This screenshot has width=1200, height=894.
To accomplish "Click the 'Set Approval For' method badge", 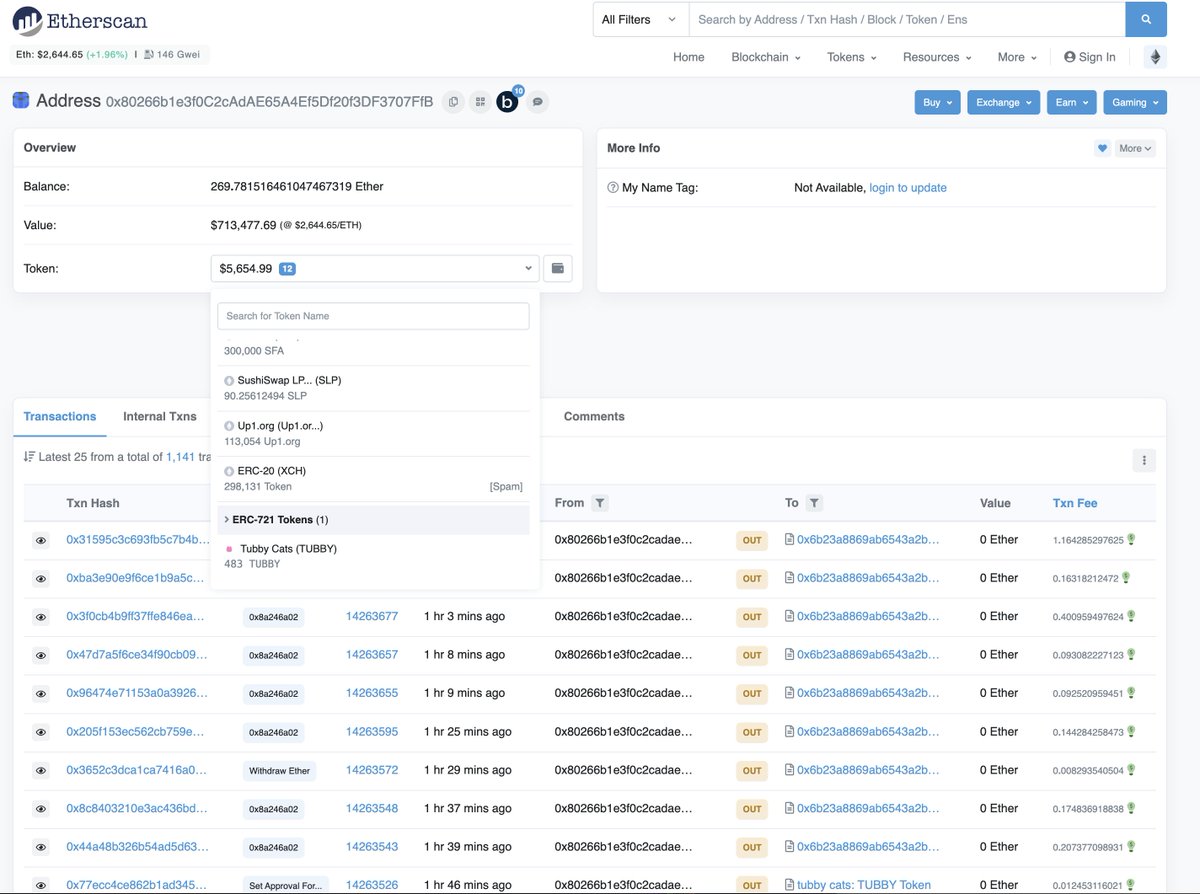I will tap(286, 885).
